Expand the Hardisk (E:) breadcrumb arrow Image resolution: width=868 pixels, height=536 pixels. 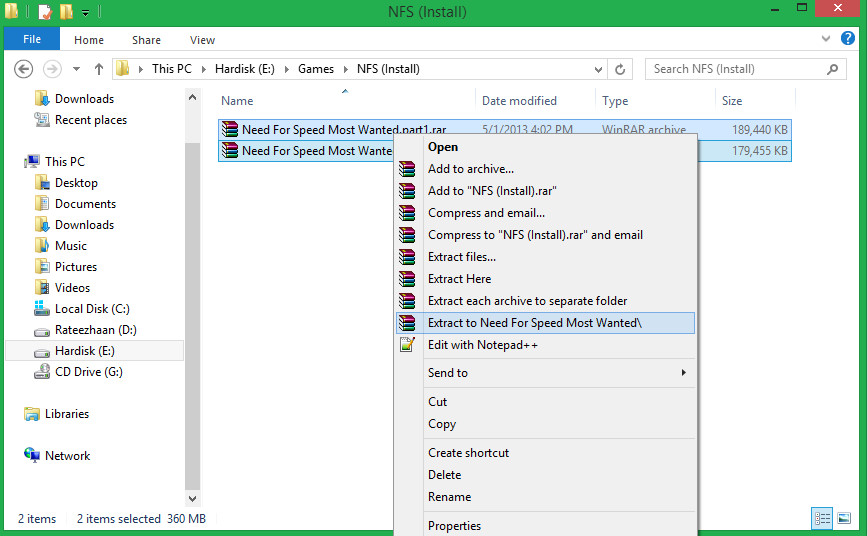[x=287, y=69]
